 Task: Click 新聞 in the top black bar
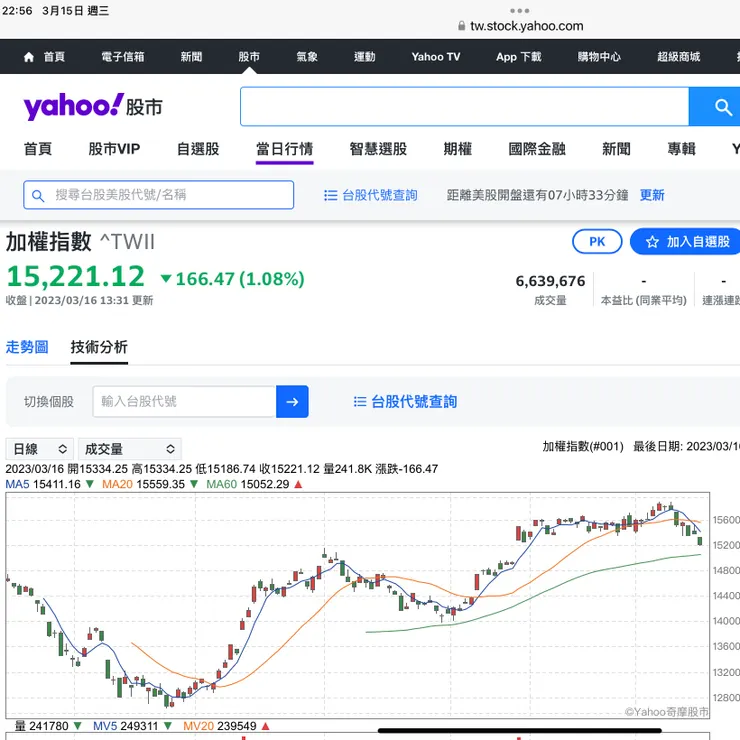[x=191, y=57]
